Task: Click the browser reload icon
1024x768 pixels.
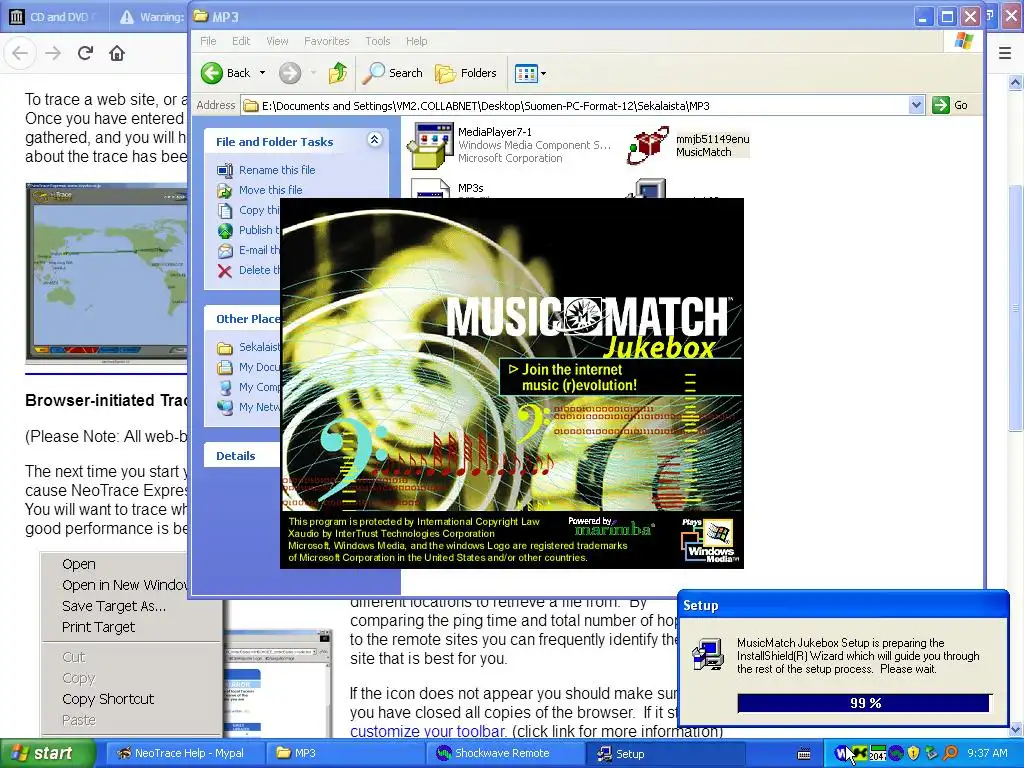Action: (x=86, y=53)
